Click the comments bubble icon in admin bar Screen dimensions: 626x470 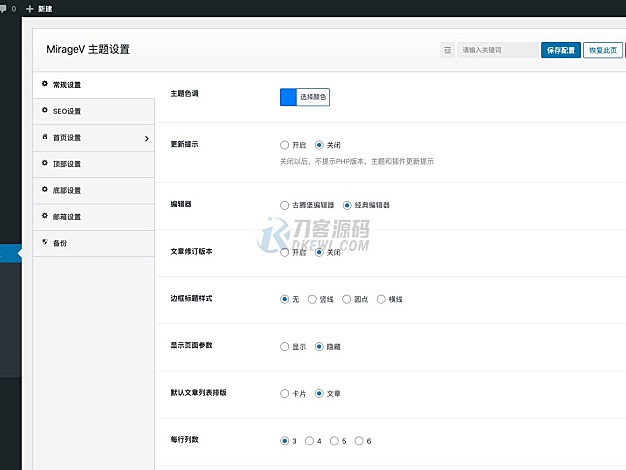[x=3, y=8]
